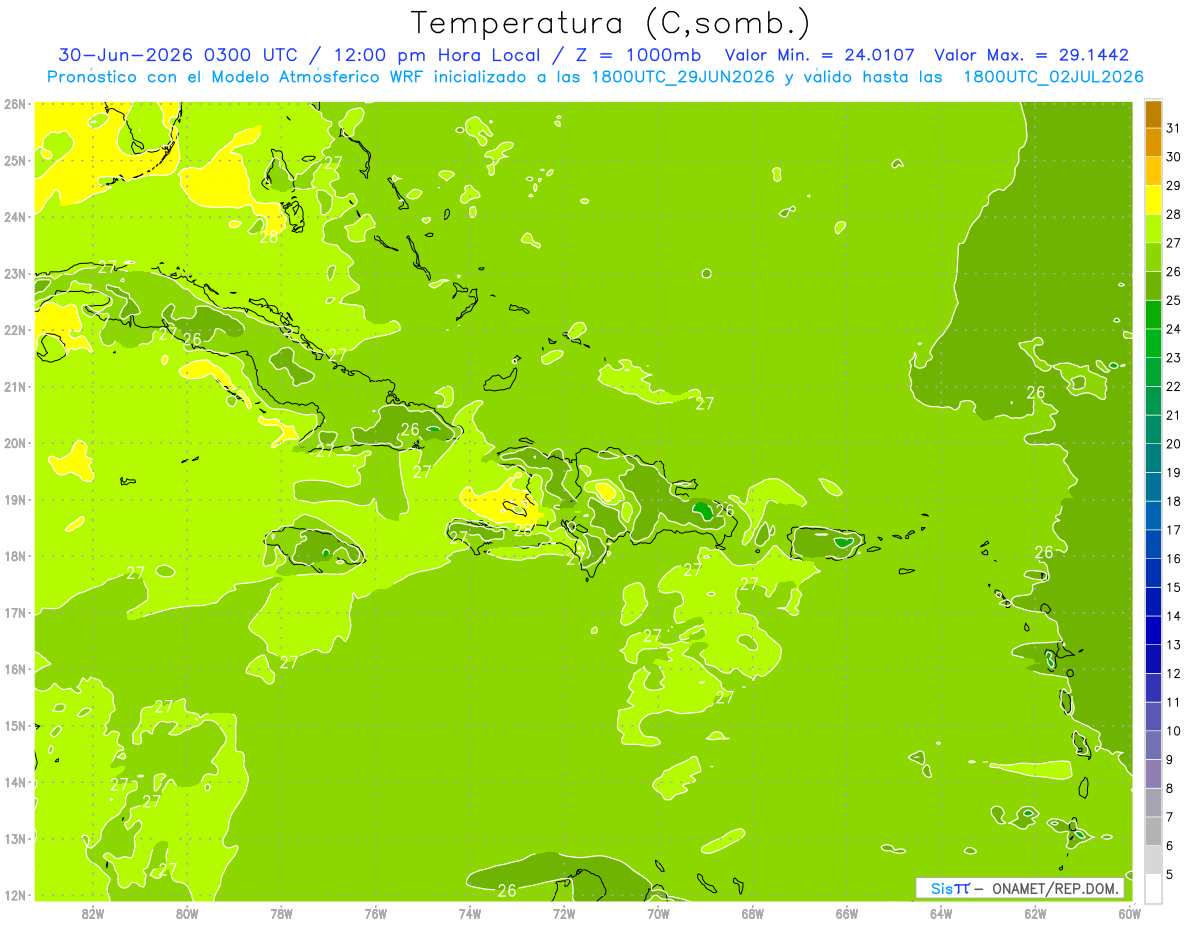Click the '68W' longitude axis label
1200x927 pixels.
[753, 913]
